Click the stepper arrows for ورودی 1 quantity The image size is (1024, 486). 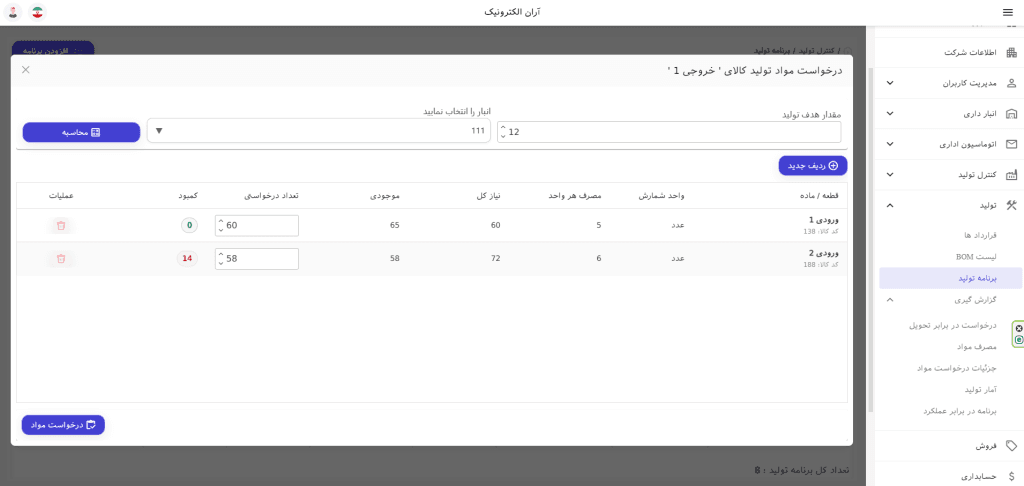point(221,225)
